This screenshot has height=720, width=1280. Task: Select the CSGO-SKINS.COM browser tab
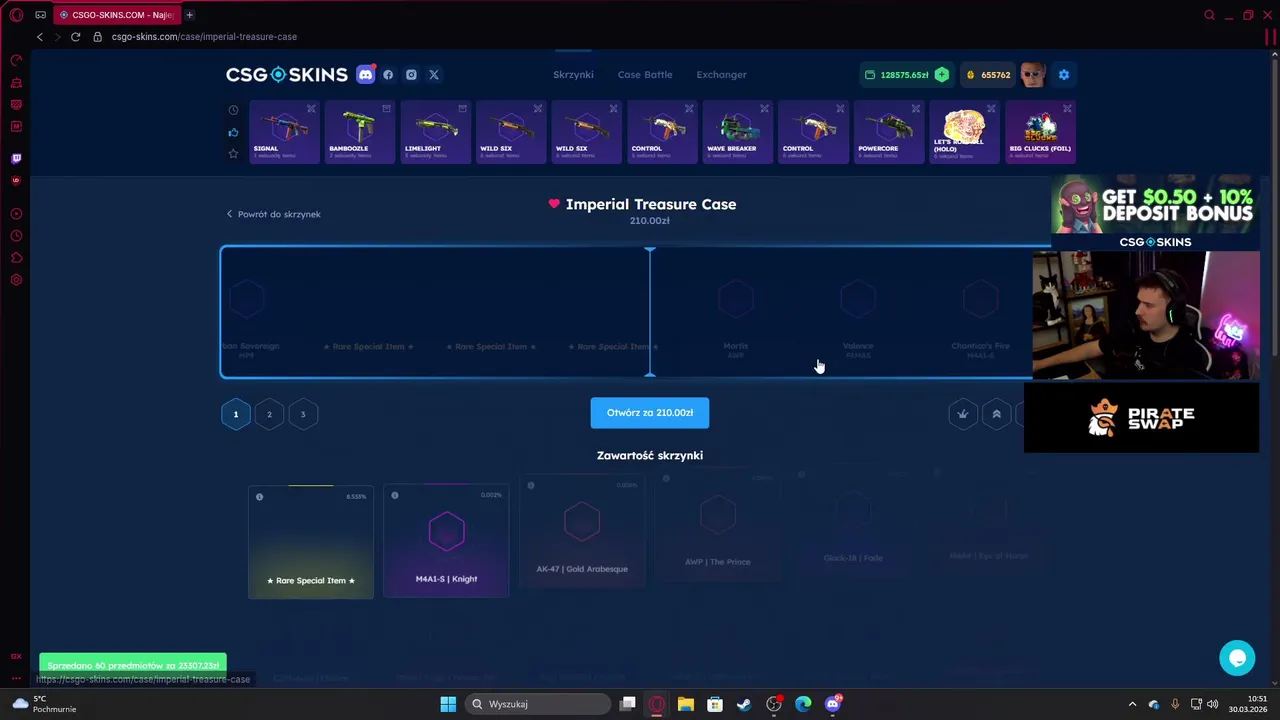click(x=117, y=15)
